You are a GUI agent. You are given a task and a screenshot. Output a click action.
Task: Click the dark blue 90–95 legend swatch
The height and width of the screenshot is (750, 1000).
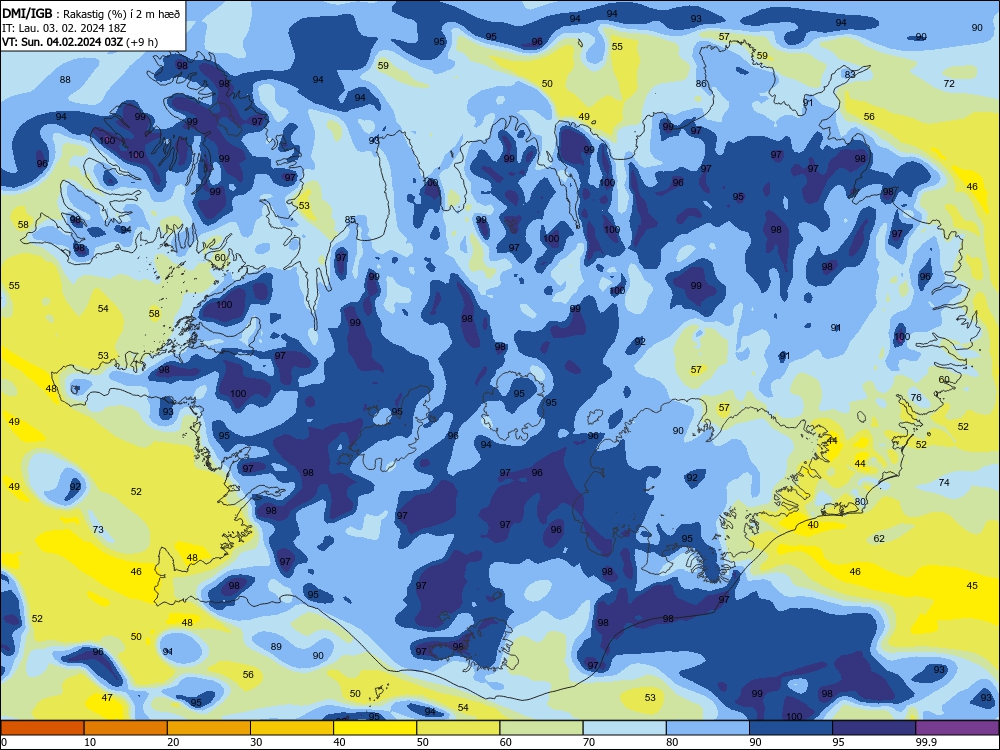pyautogui.click(x=791, y=728)
